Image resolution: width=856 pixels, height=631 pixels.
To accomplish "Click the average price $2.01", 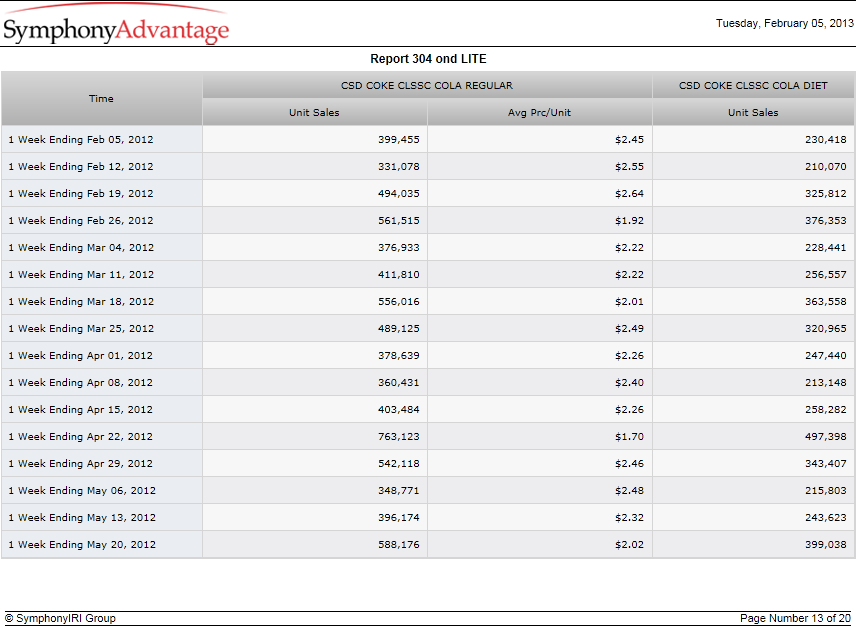I will (629, 302).
